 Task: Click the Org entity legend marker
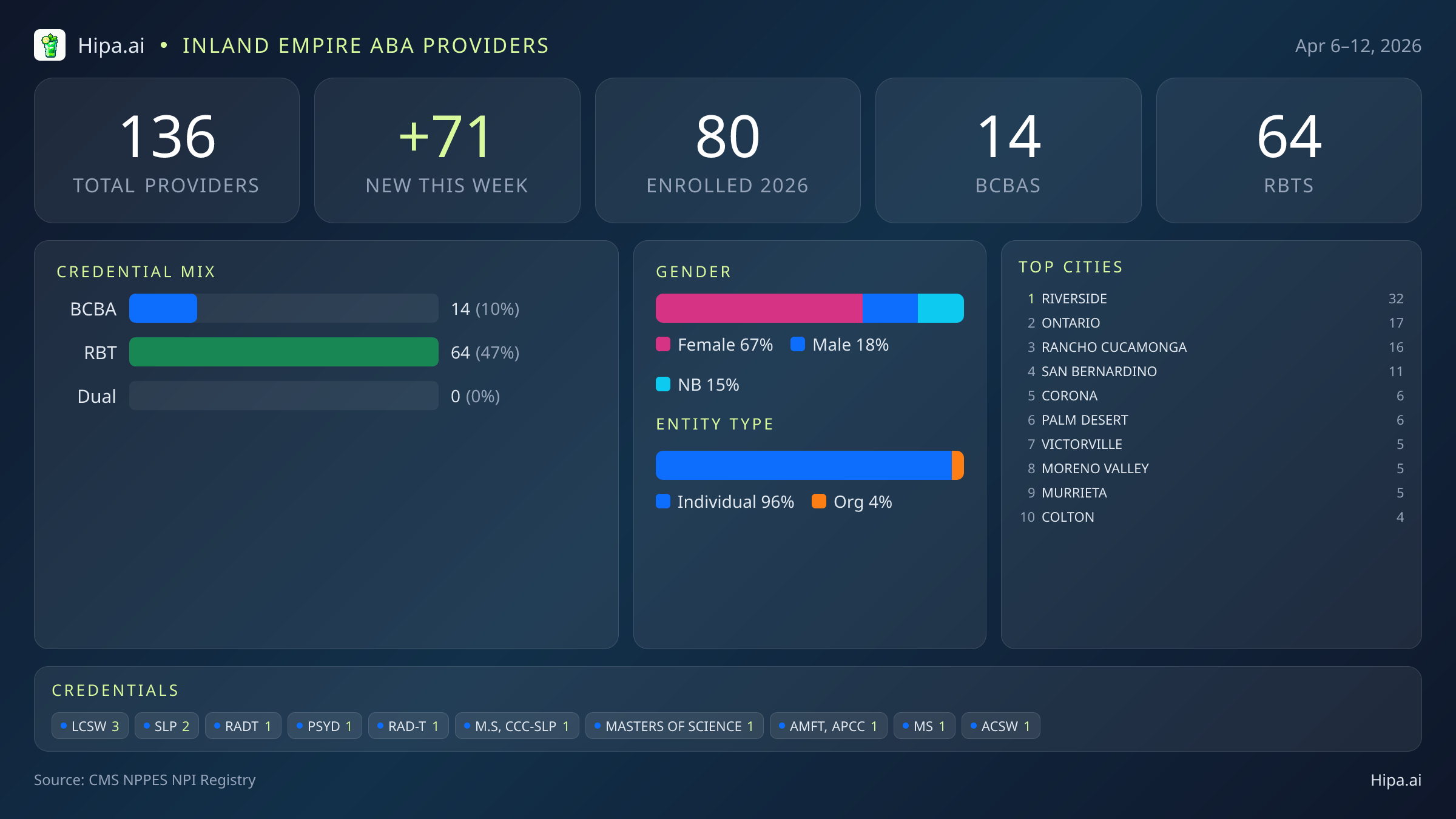(819, 502)
